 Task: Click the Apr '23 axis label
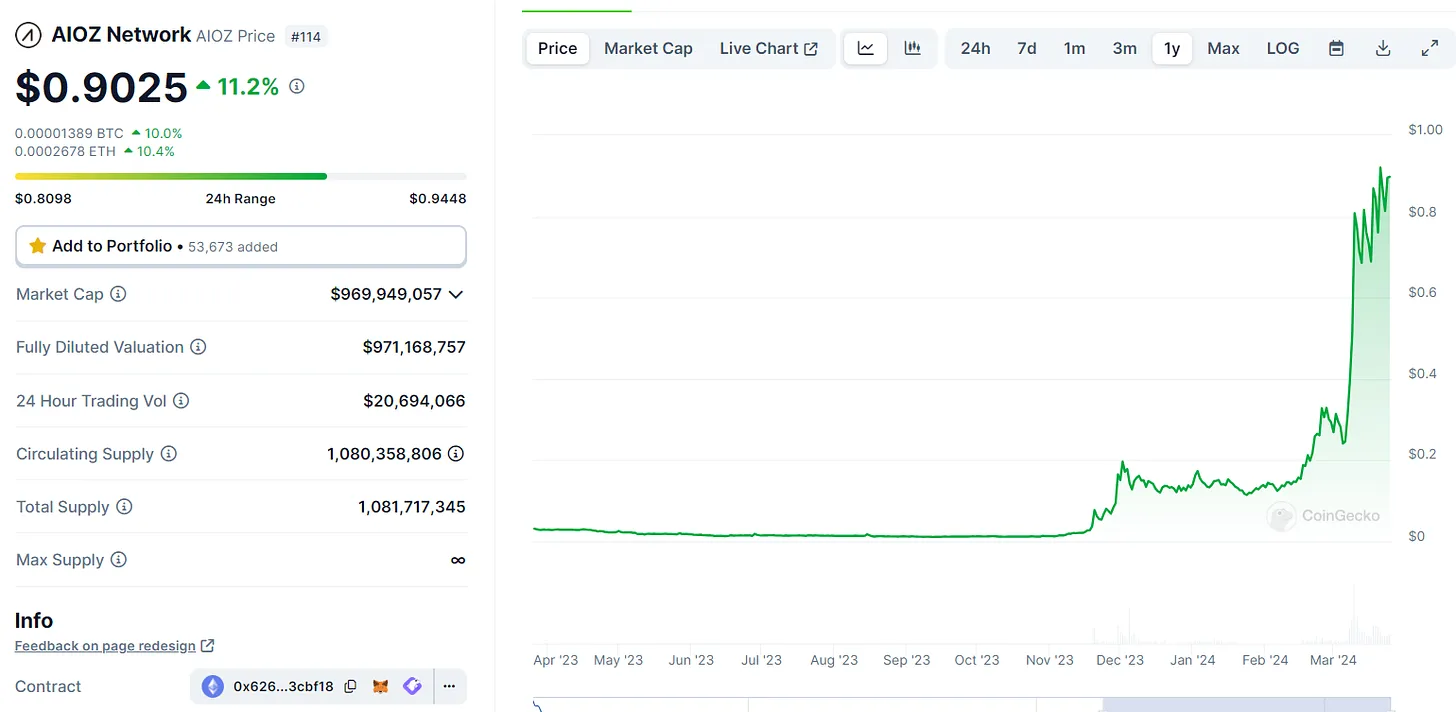(x=556, y=660)
